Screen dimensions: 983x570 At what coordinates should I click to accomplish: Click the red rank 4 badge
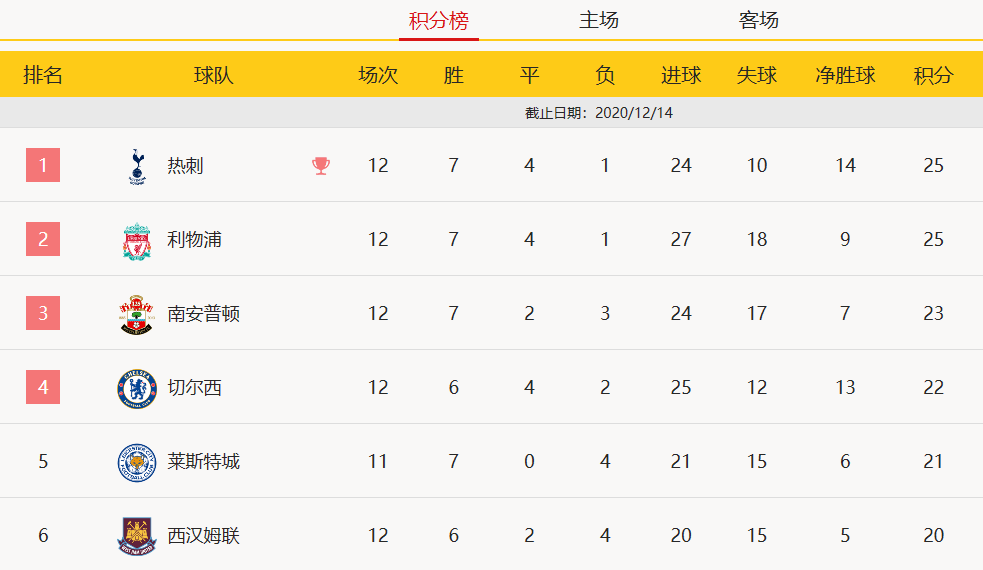pyautogui.click(x=43, y=387)
